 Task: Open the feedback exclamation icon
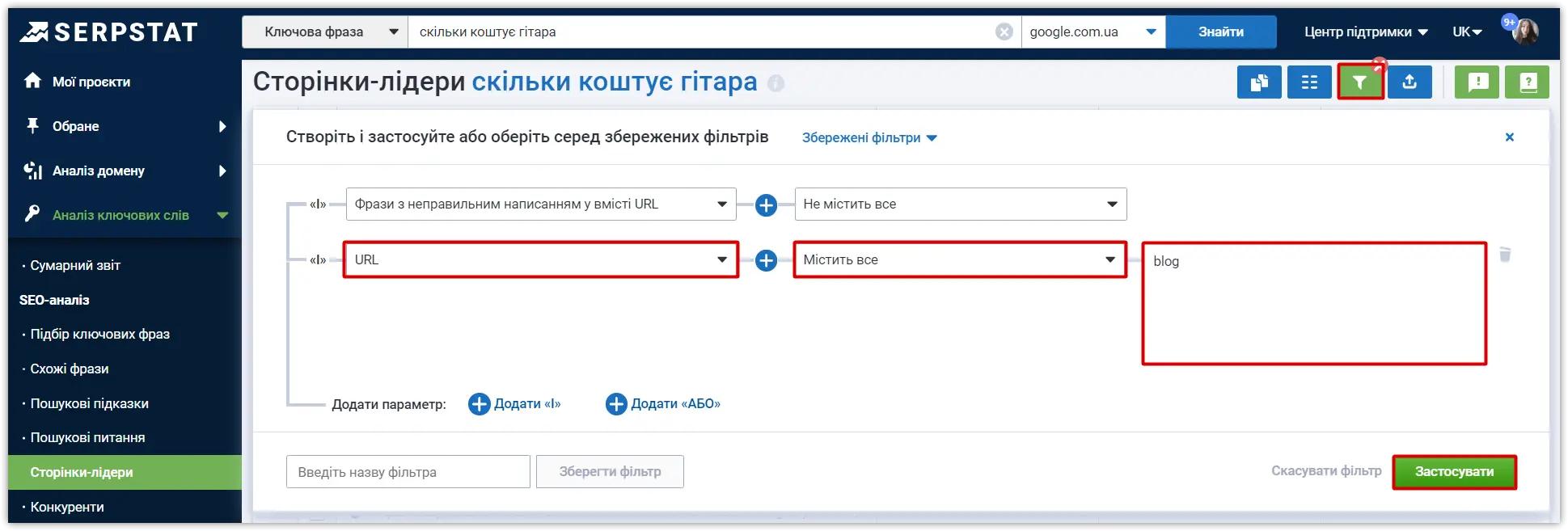click(x=1478, y=82)
